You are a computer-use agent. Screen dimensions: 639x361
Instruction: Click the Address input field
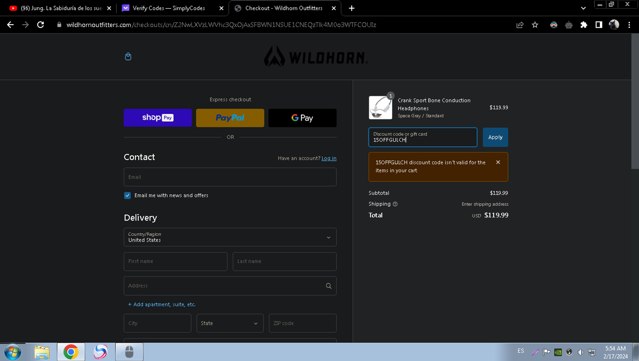[230, 286]
